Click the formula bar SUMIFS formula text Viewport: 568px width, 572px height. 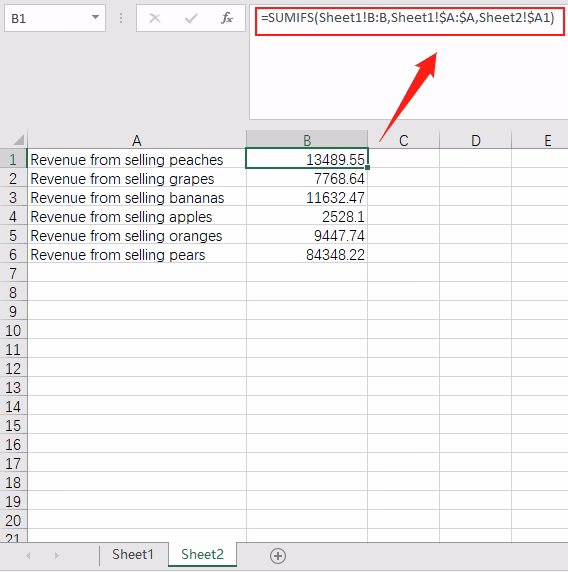point(407,18)
